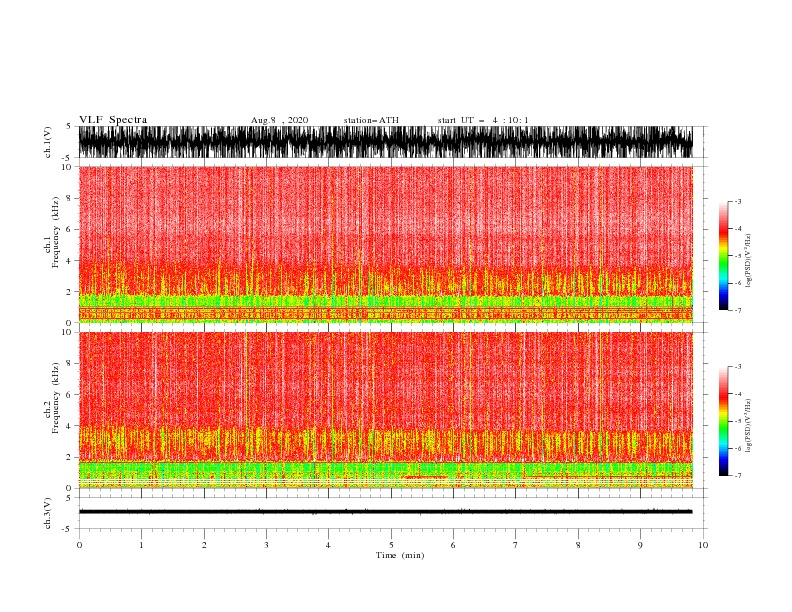Click the "station=ATH" header label

click(371, 120)
